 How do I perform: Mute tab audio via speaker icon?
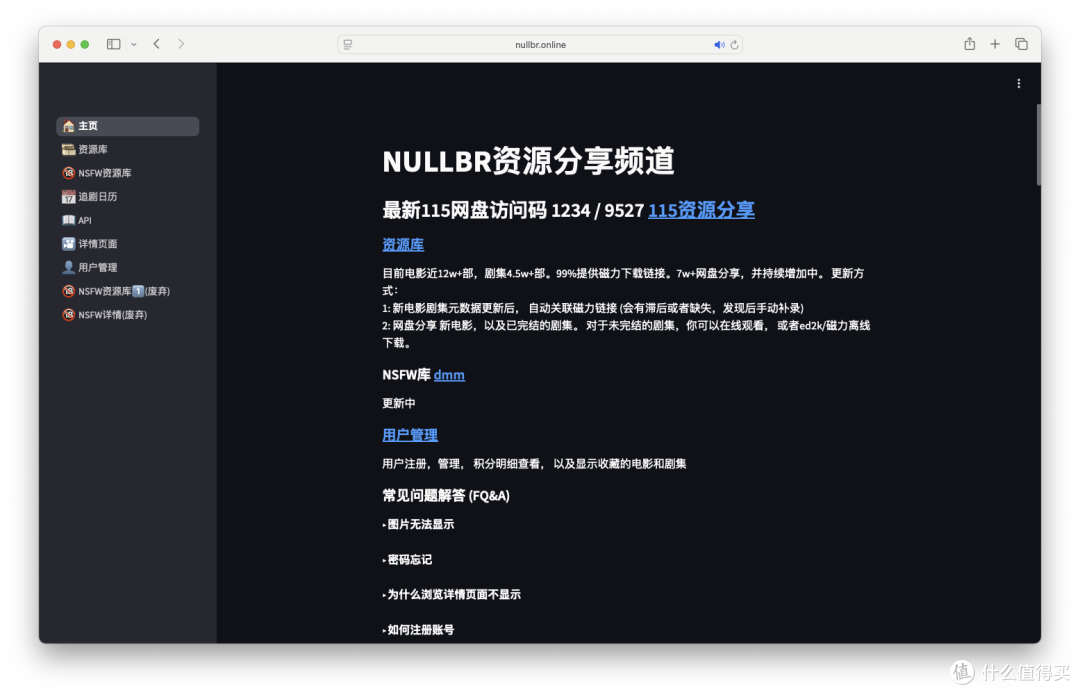point(719,45)
